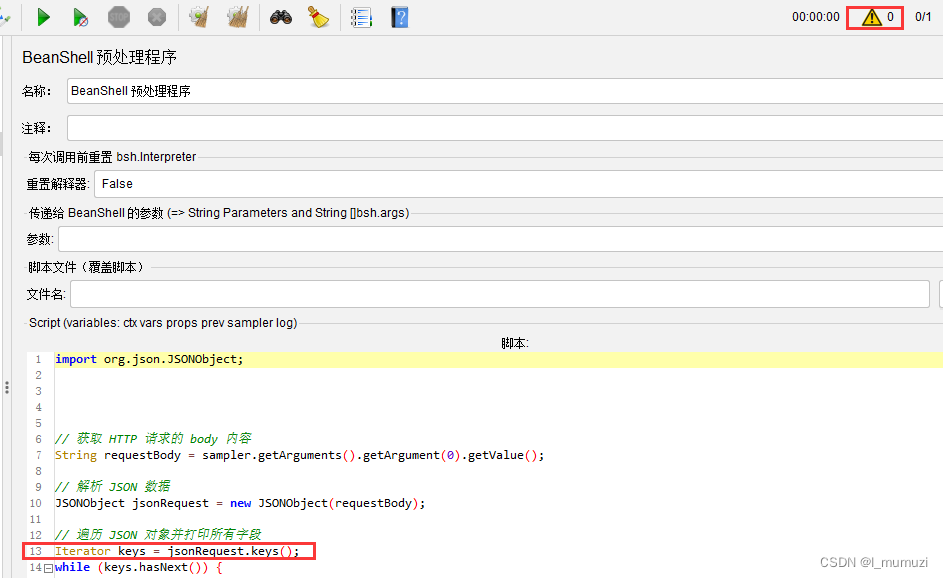The height and width of the screenshot is (578, 943).
Task: Reset search with the yellow broom icon
Action: [318, 17]
